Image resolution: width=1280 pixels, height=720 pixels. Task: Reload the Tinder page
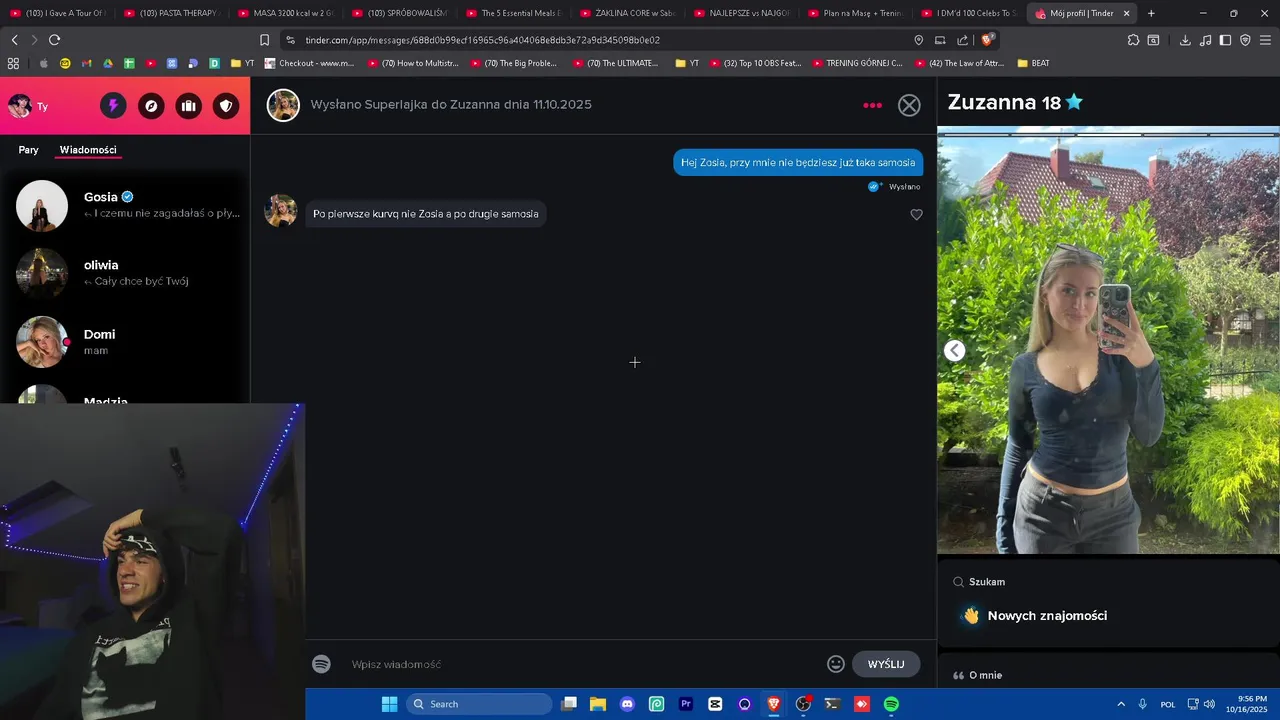click(54, 40)
